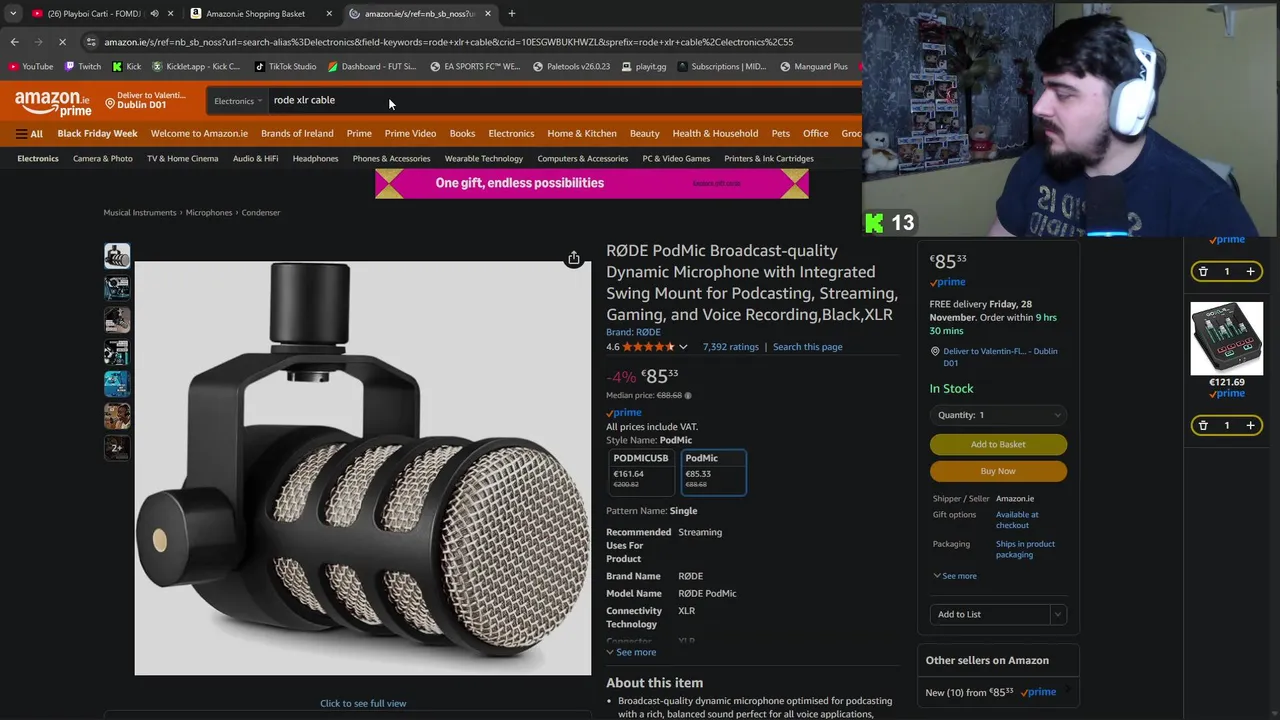Click the share icon above product image

coord(574,258)
